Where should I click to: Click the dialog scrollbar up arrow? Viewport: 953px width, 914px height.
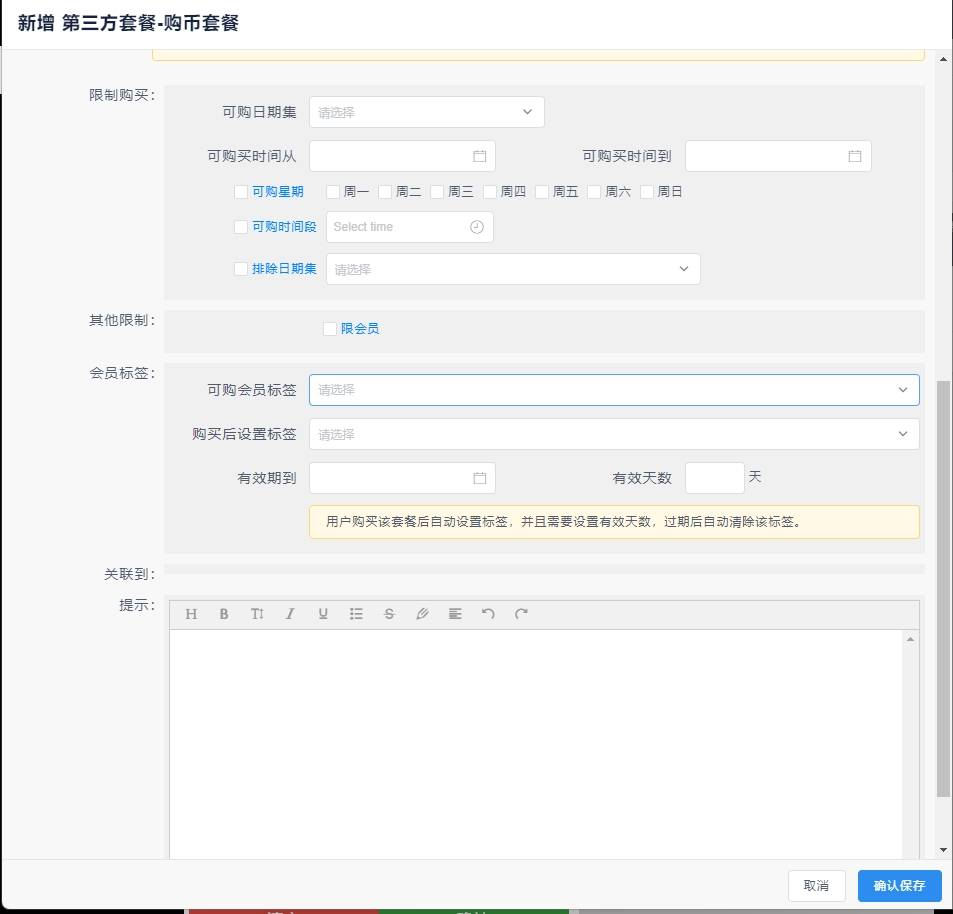(943, 60)
